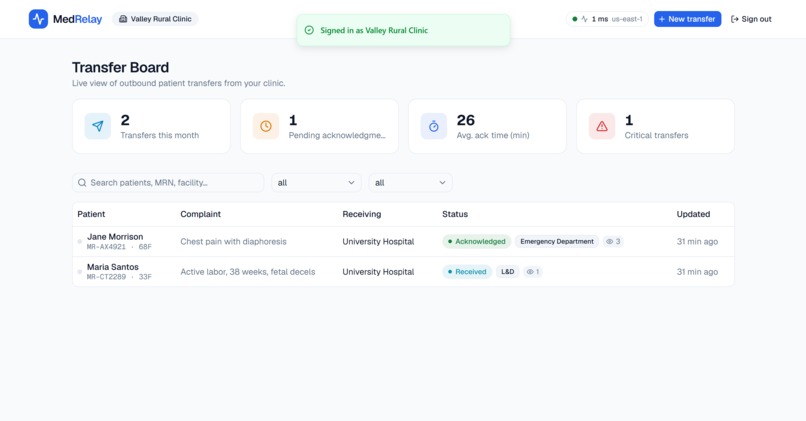Click the Updated column header
806x421 pixels.
point(693,214)
